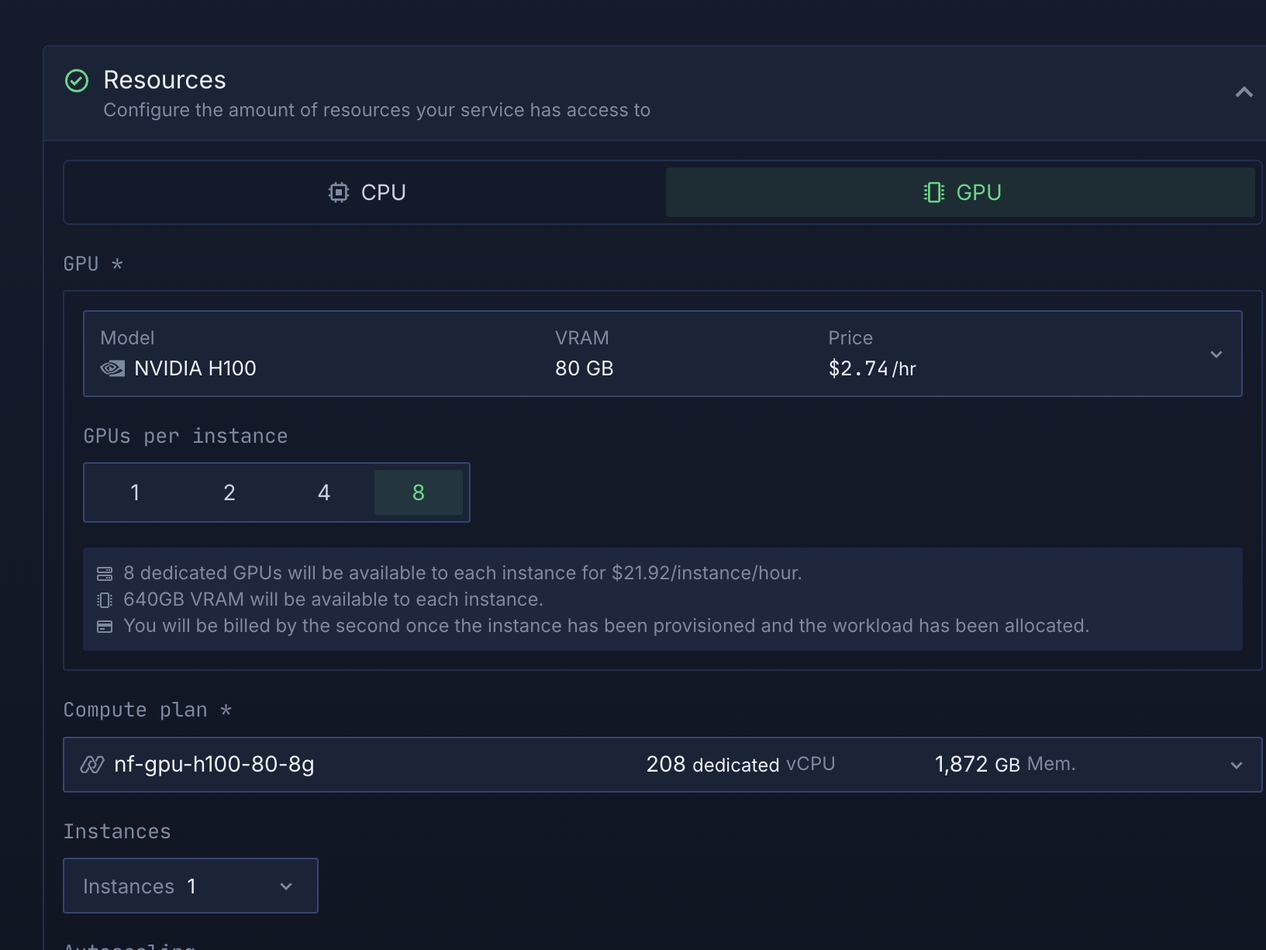The height and width of the screenshot is (950, 1266).
Task: Click the 1,872 GB Mem. text
Action: click(1005, 765)
